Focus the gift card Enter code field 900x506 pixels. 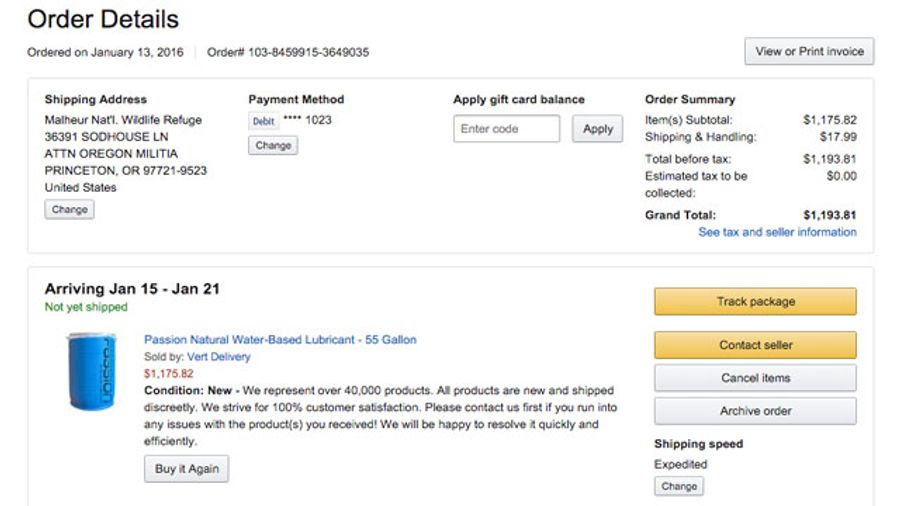click(506, 129)
